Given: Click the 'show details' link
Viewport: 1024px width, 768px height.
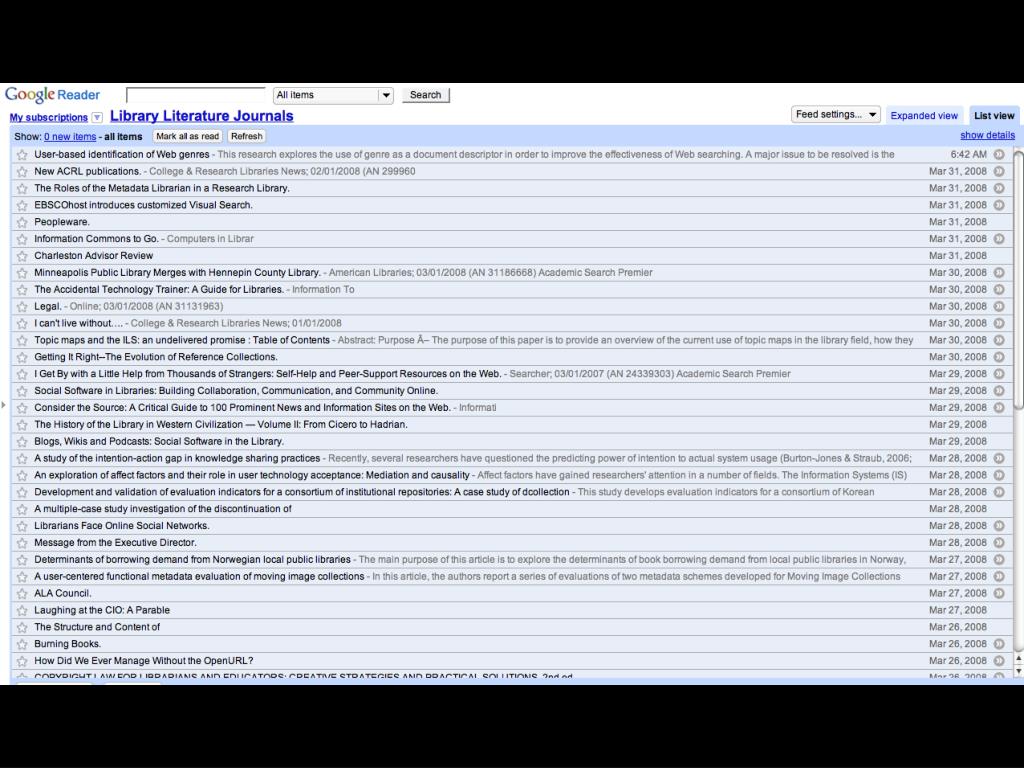Looking at the screenshot, I should 987,135.
